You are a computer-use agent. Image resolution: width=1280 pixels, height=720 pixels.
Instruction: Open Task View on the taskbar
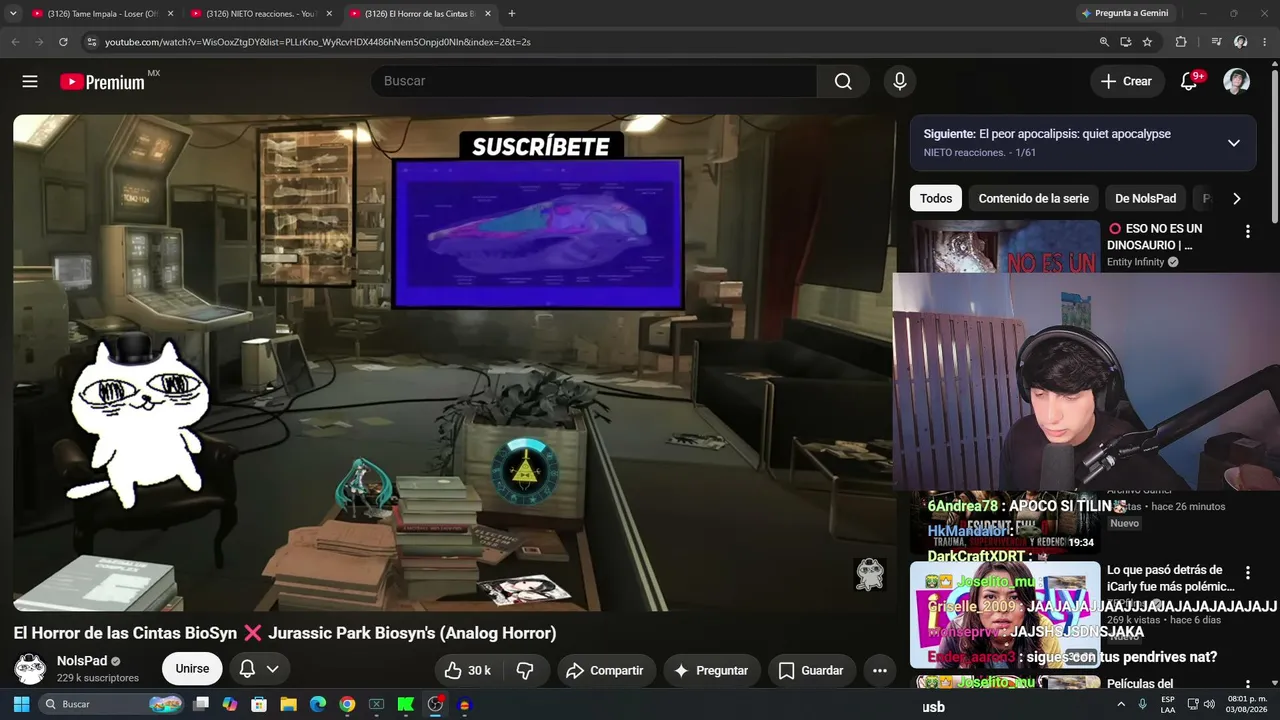point(201,704)
